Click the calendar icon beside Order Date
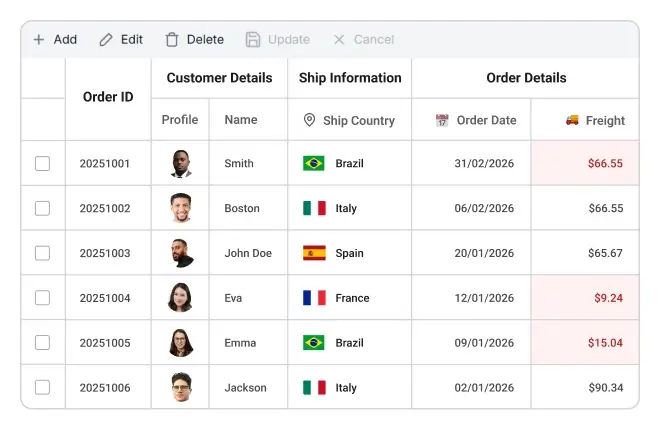The image size is (660, 430). [442, 120]
